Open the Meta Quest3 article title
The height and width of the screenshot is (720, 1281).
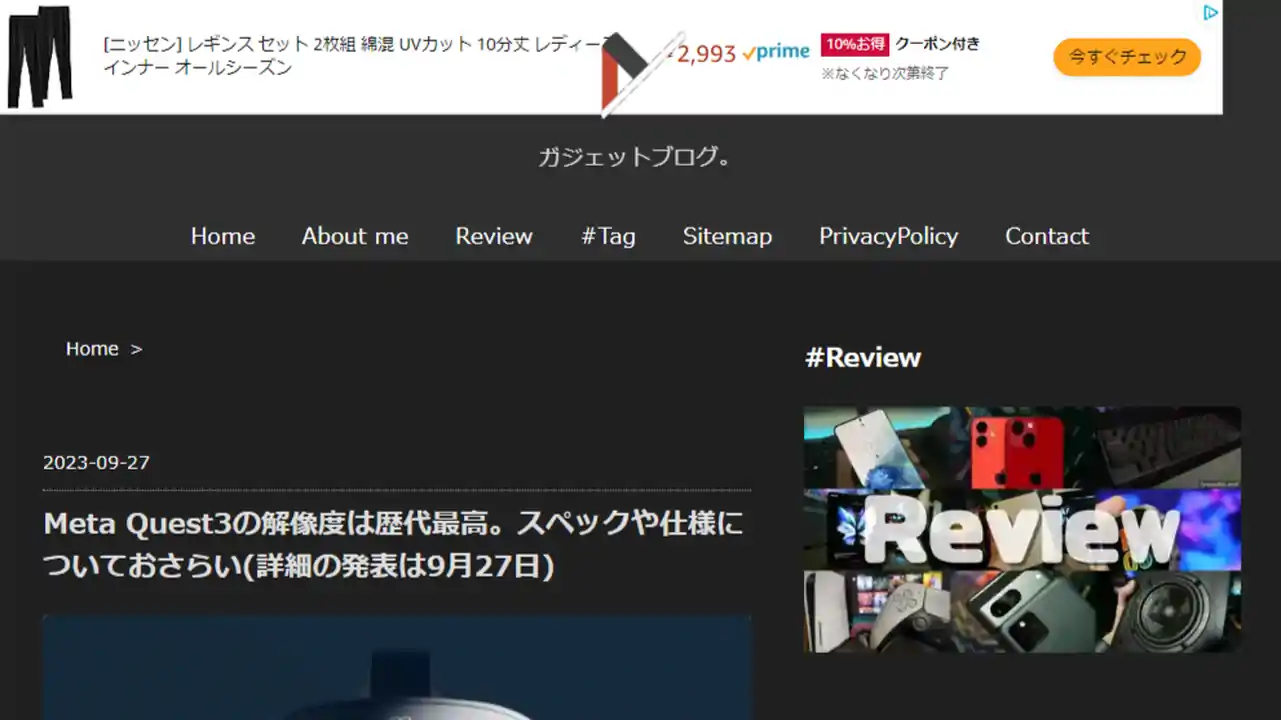(x=394, y=544)
